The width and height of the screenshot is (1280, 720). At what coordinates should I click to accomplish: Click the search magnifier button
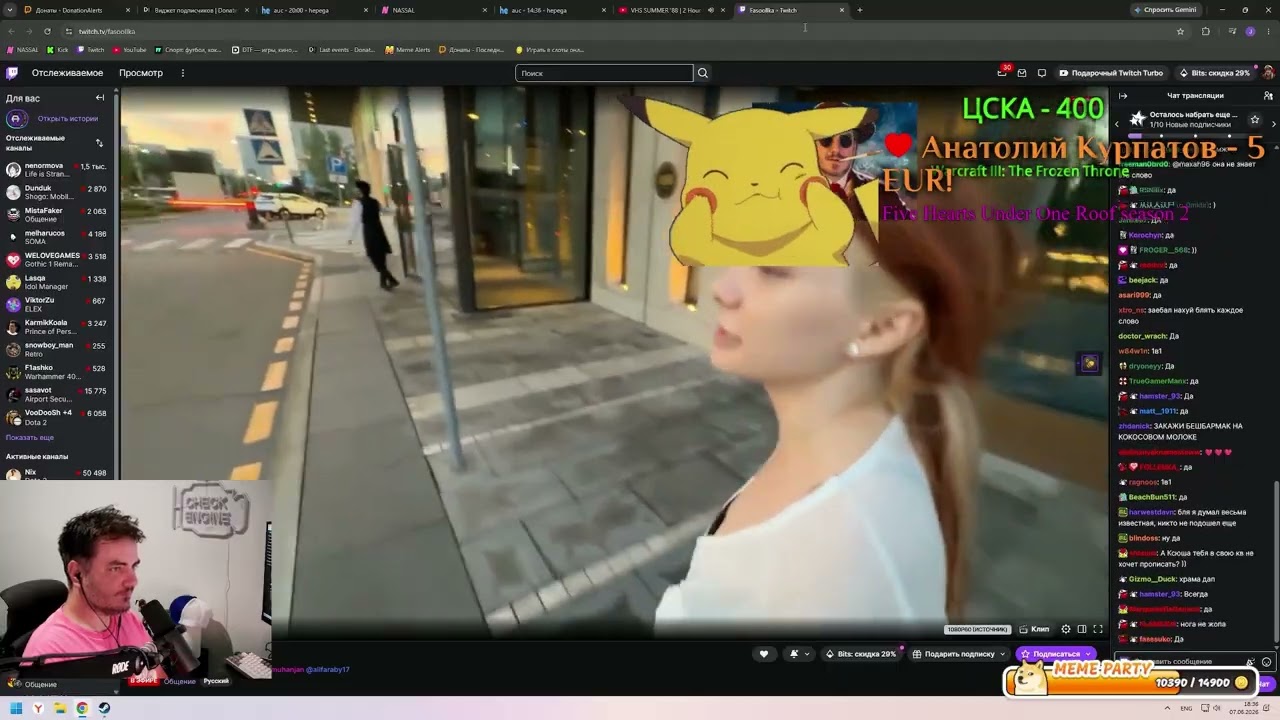(x=703, y=73)
